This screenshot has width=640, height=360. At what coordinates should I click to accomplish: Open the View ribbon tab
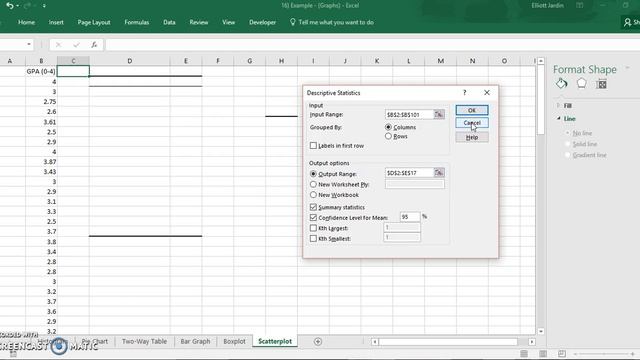pos(229,22)
